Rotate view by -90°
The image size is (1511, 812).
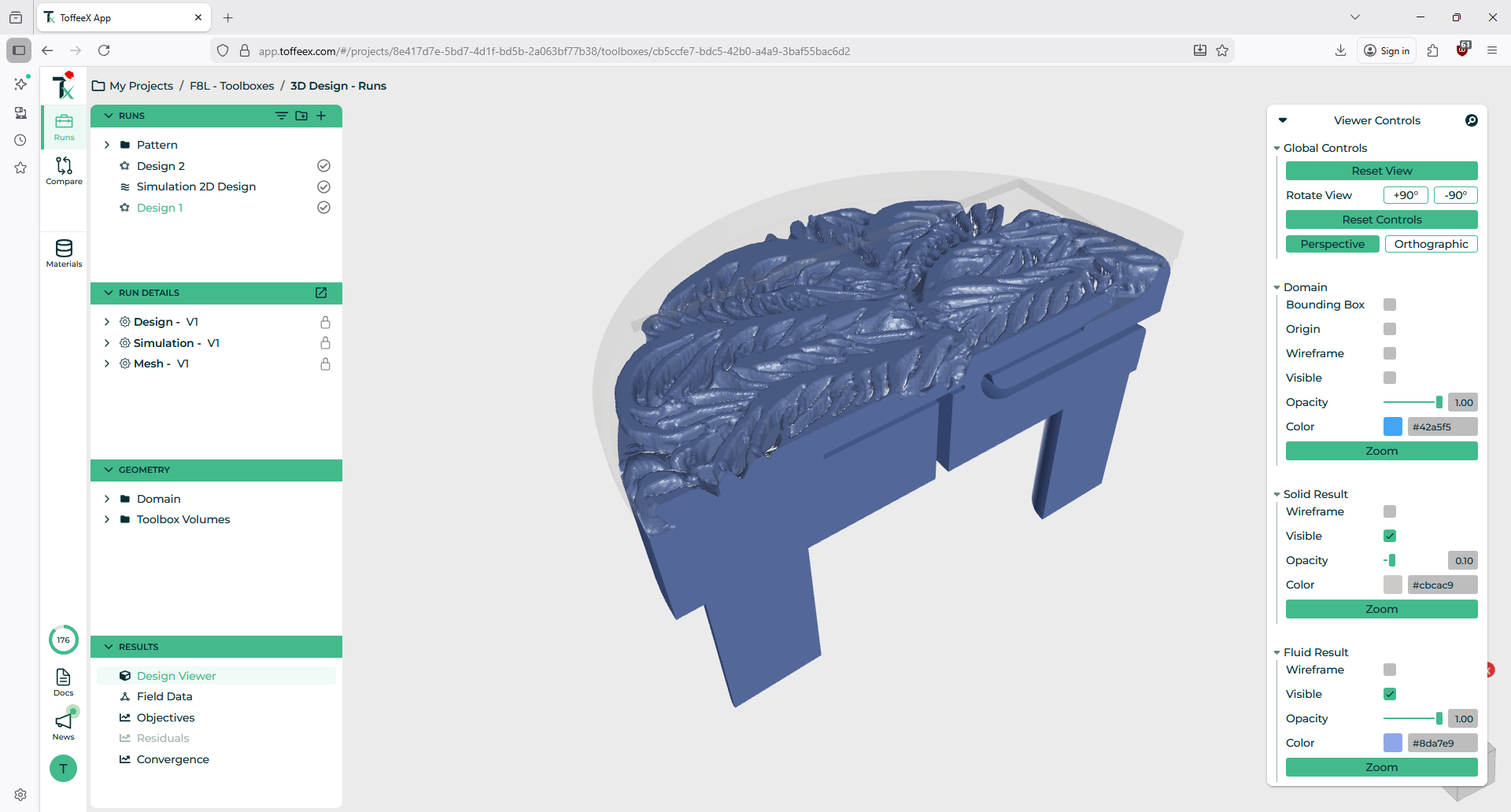click(1455, 195)
